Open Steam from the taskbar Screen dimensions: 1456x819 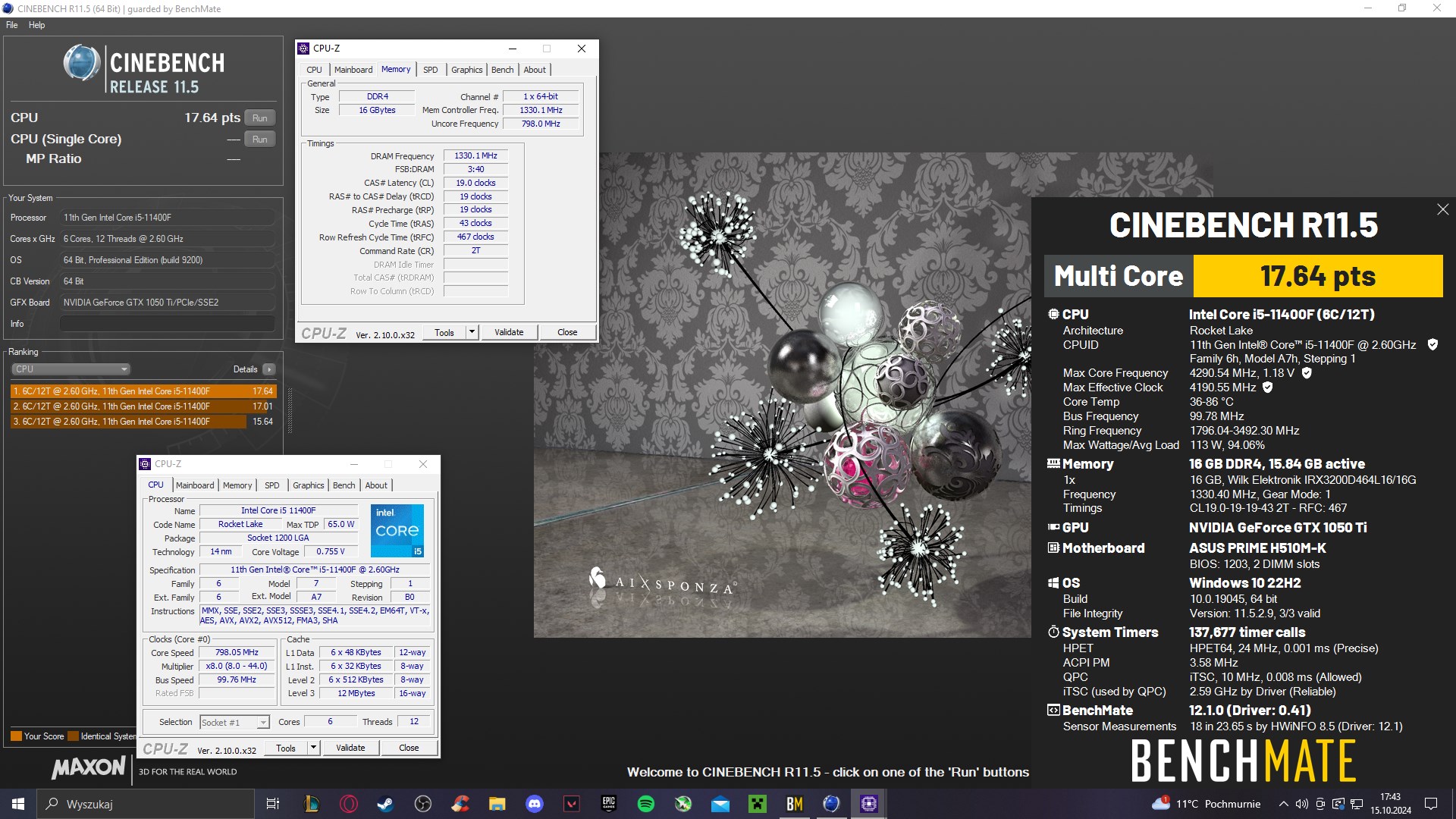click(386, 804)
